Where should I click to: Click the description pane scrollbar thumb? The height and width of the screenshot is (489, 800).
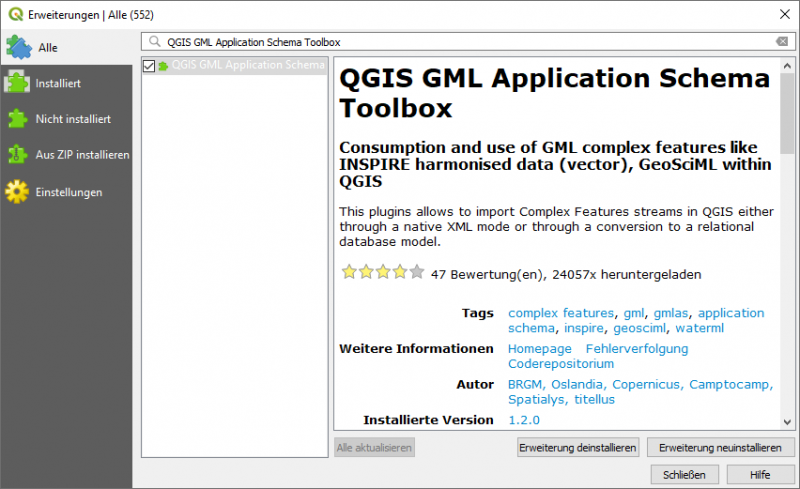[787, 113]
